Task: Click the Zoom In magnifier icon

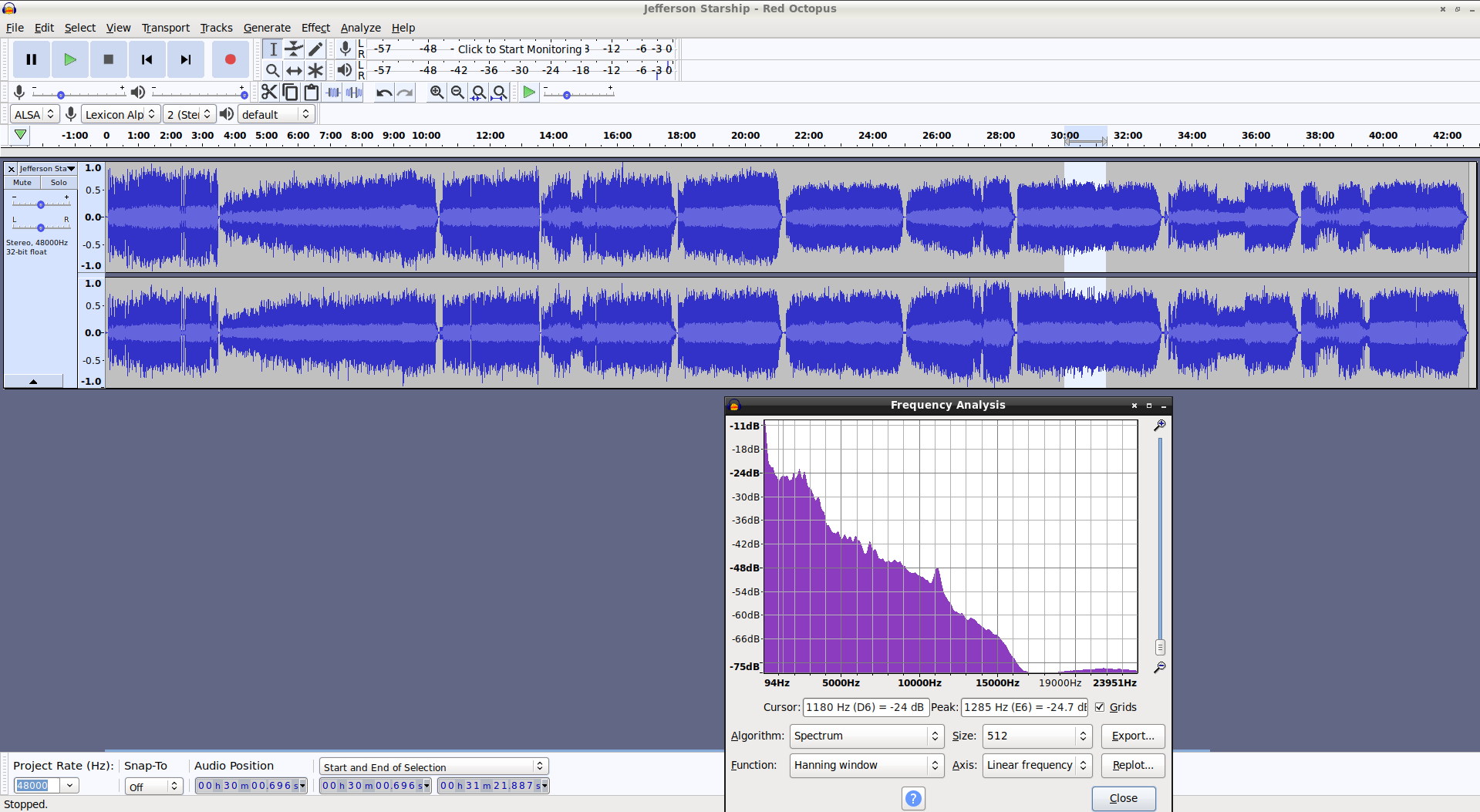Action: click(437, 93)
